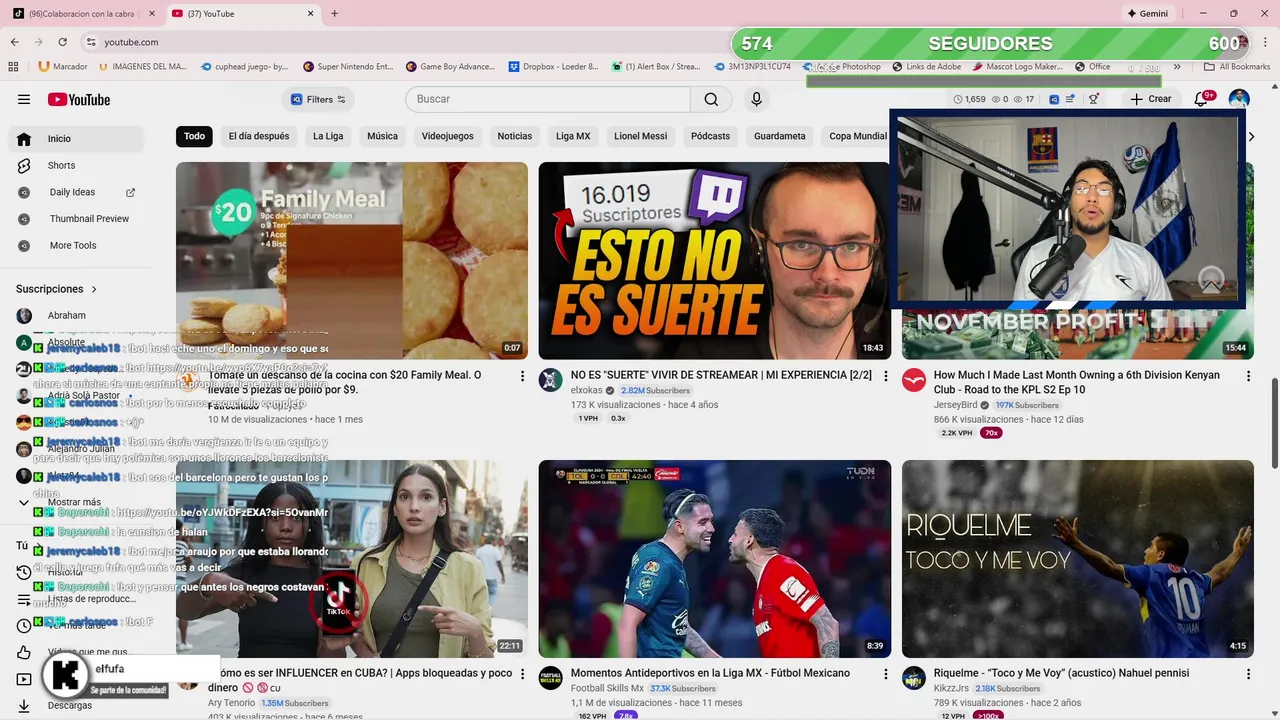Select the Videojuegos chip
The width and height of the screenshot is (1280, 720).
[x=447, y=136]
